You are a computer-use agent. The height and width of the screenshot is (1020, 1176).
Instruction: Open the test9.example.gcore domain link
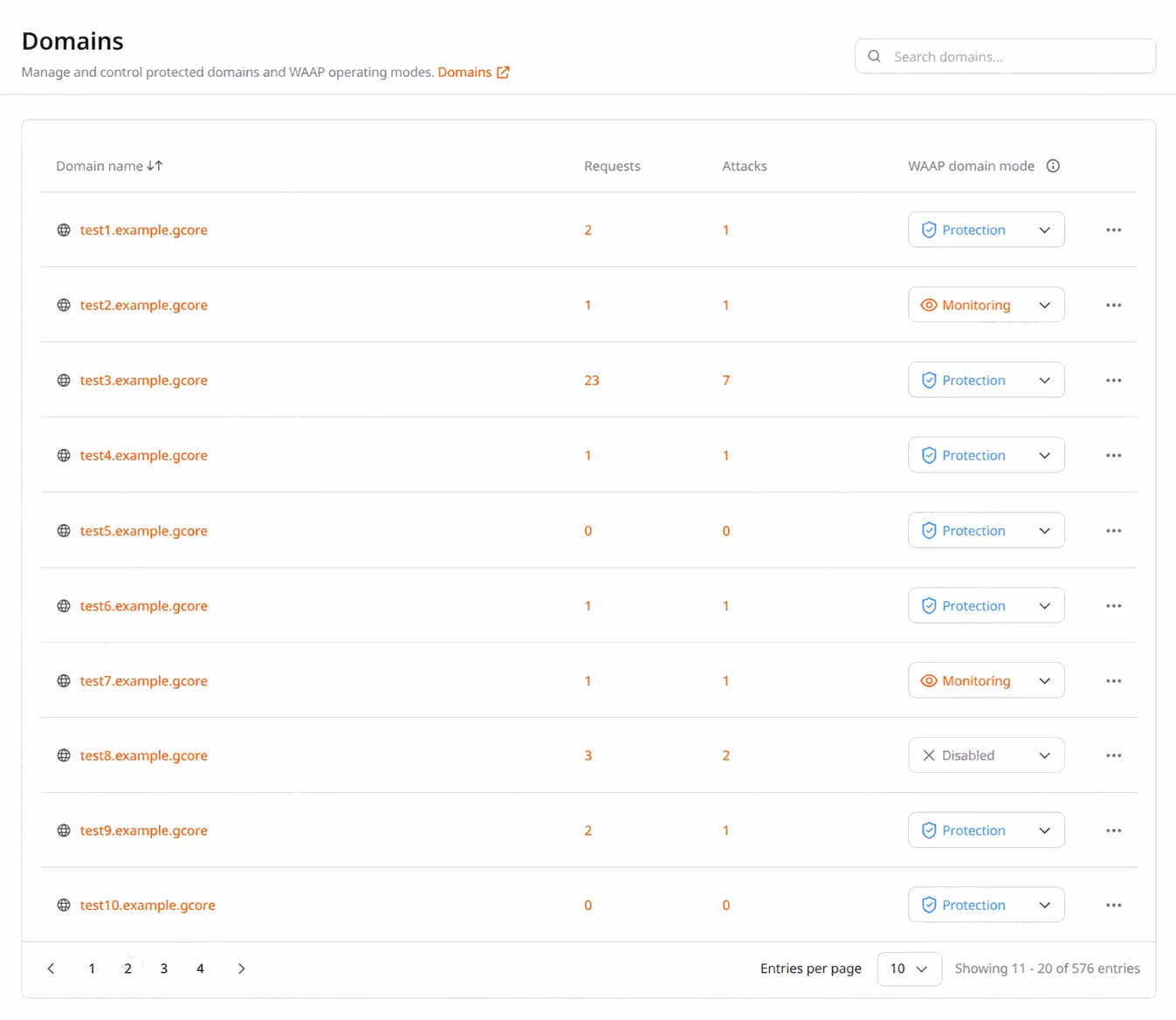point(144,830)
